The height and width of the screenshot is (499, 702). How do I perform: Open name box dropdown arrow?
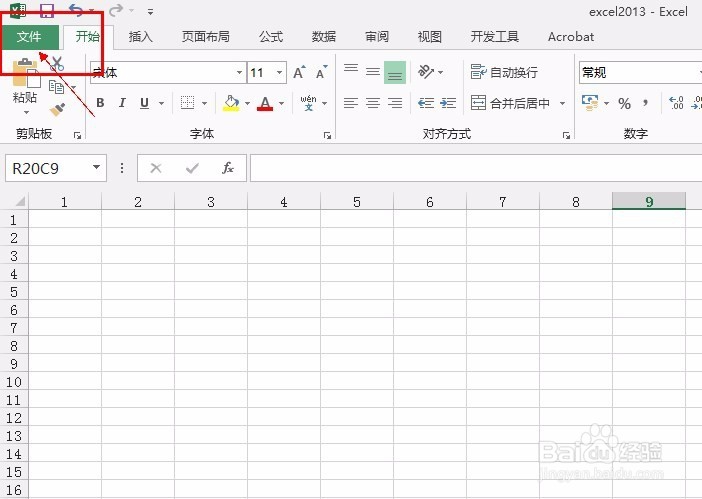(96, 167)
